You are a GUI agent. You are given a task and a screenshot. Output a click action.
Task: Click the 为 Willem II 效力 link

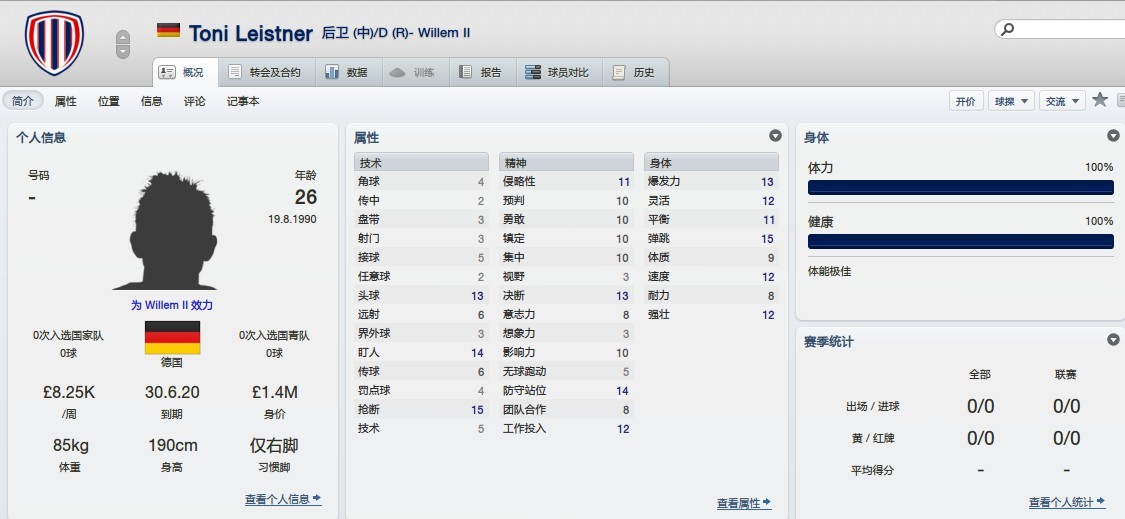(171, 305)
